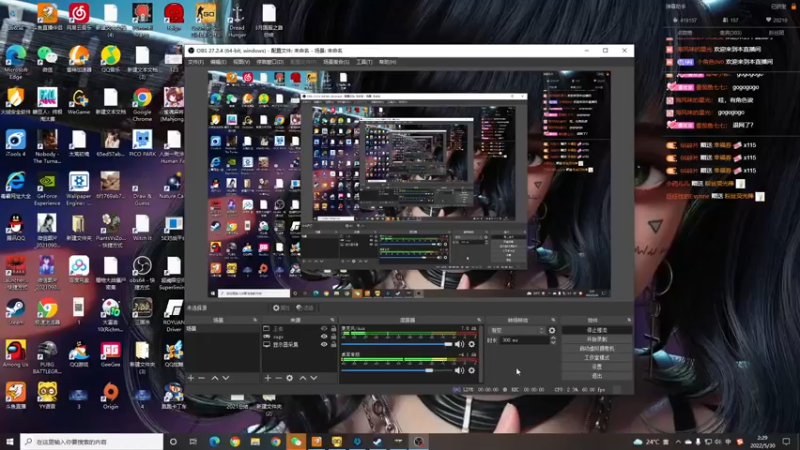Increase transition duration with up stepper arrow
The width and height of the screenshot is (800, 450).
[x=553, y=338]
